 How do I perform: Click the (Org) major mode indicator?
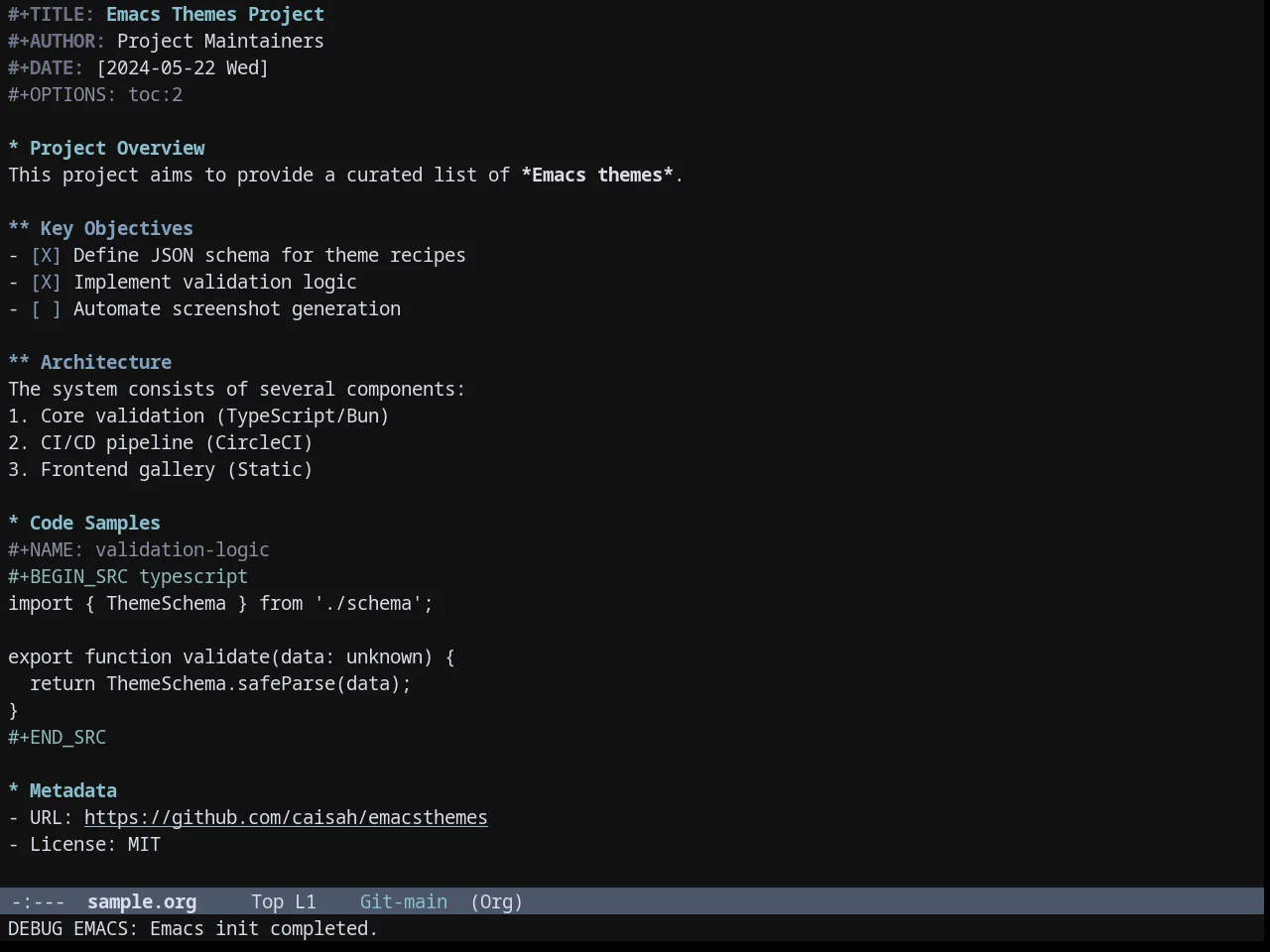(496, 901)
